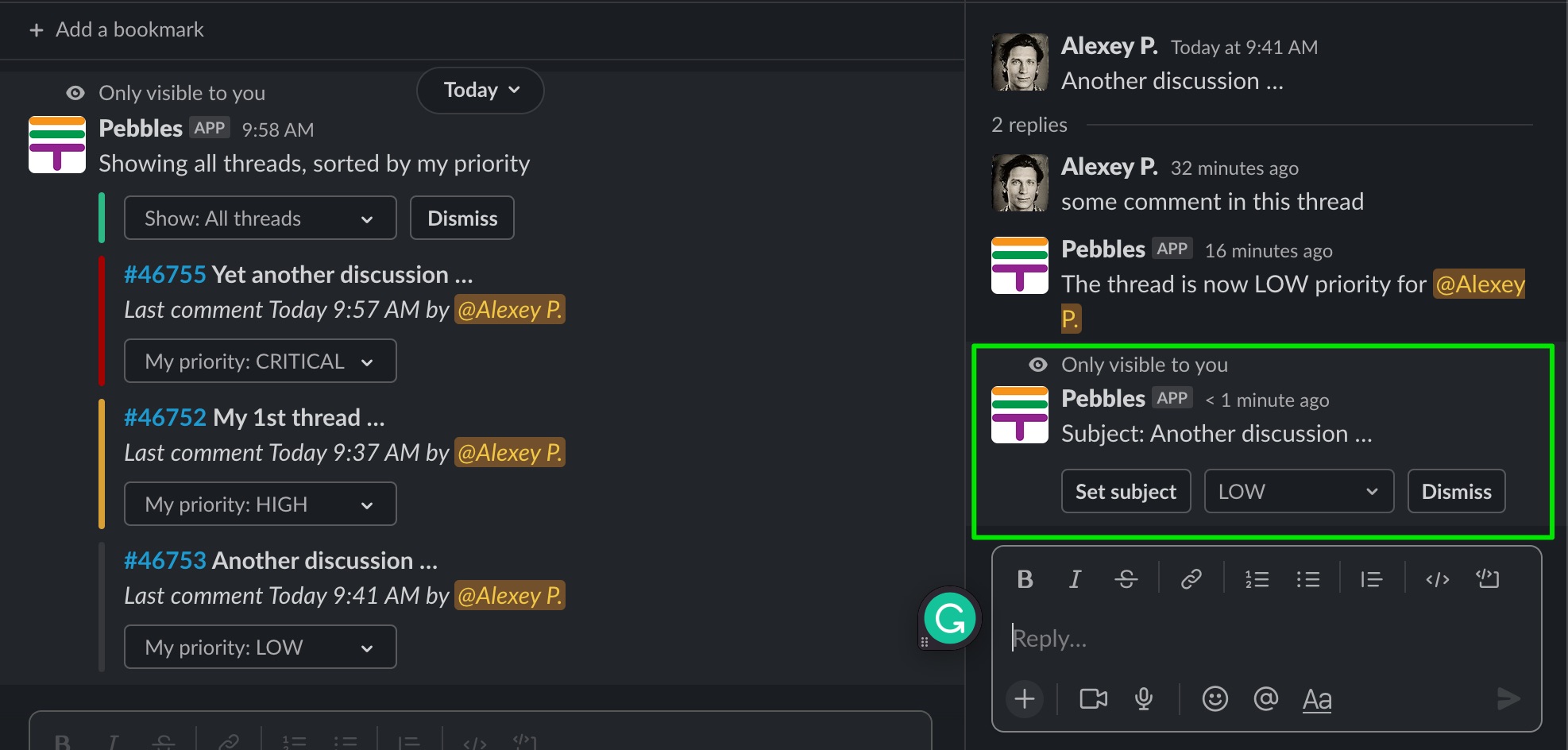
Task: Mention someone with the @ icon
Action: [1265, 698]
